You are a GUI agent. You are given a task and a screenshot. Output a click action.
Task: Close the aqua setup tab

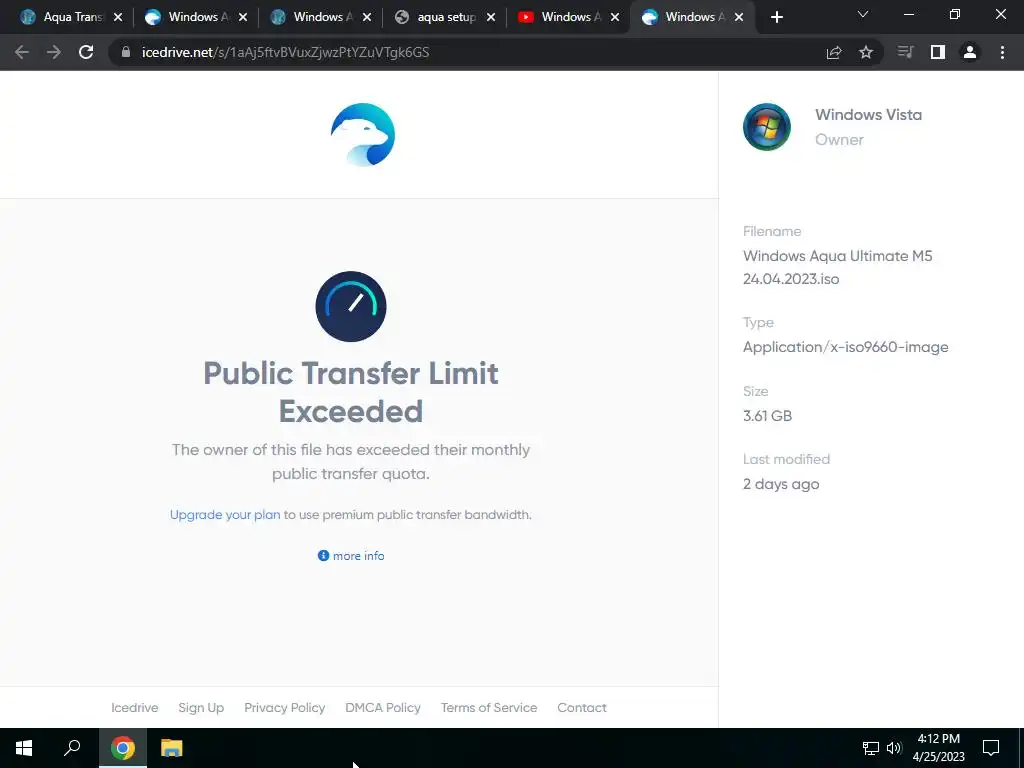tap(491, 17)
